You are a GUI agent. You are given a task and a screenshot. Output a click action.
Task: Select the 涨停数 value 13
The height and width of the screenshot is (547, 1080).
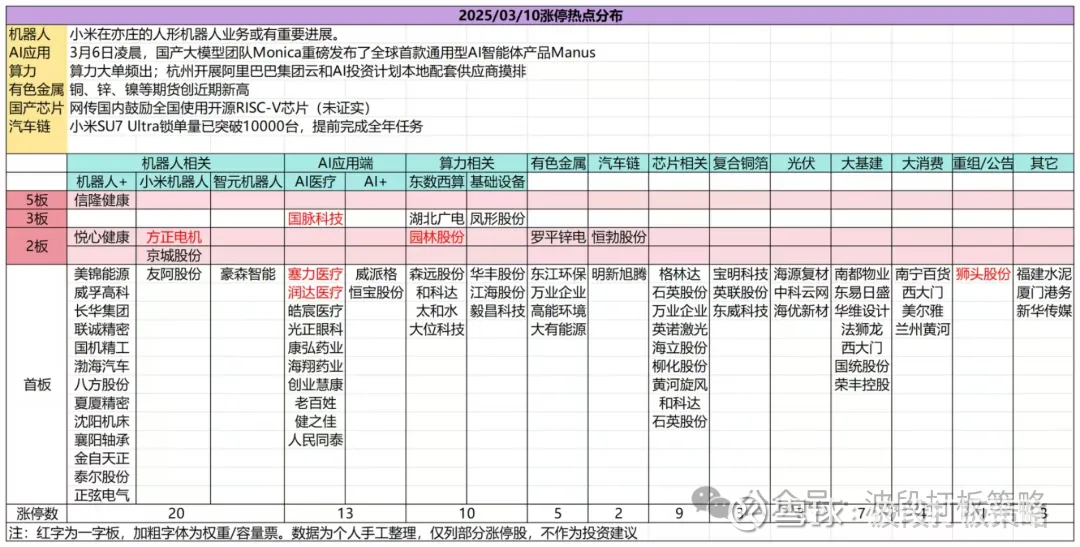[x=345, y=513]
